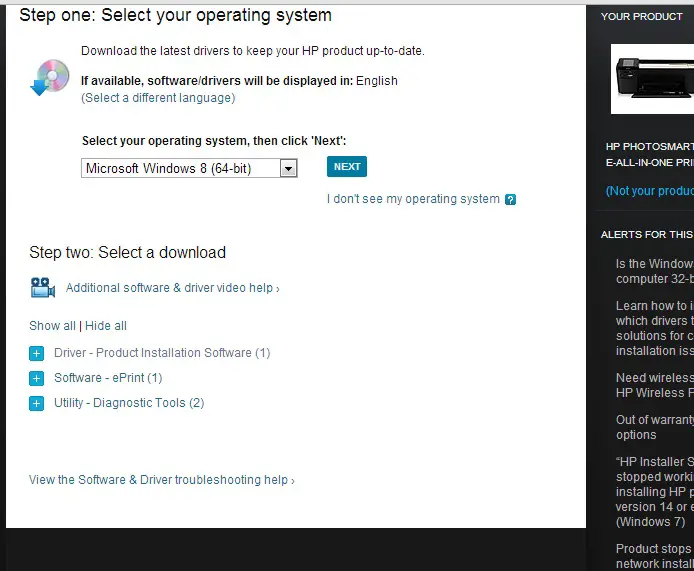Click the blue question mark help icon

click(510, 200)
